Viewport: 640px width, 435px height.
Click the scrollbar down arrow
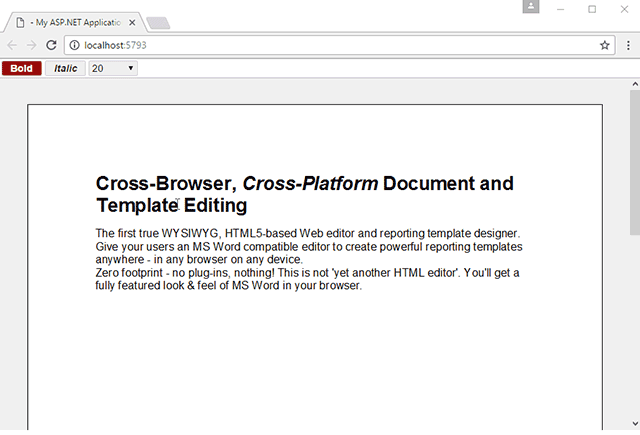pos(635,424)
